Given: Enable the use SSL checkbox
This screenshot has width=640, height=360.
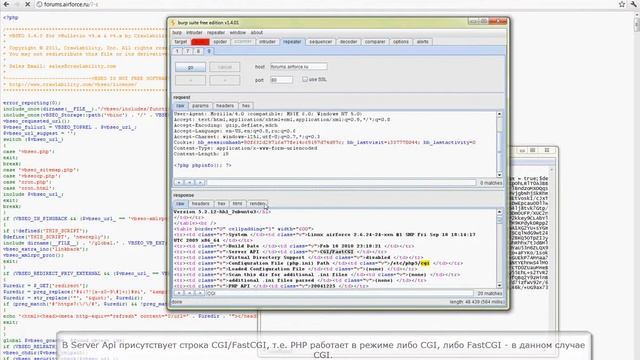Looking at the screenshot, I should (305, 79).
